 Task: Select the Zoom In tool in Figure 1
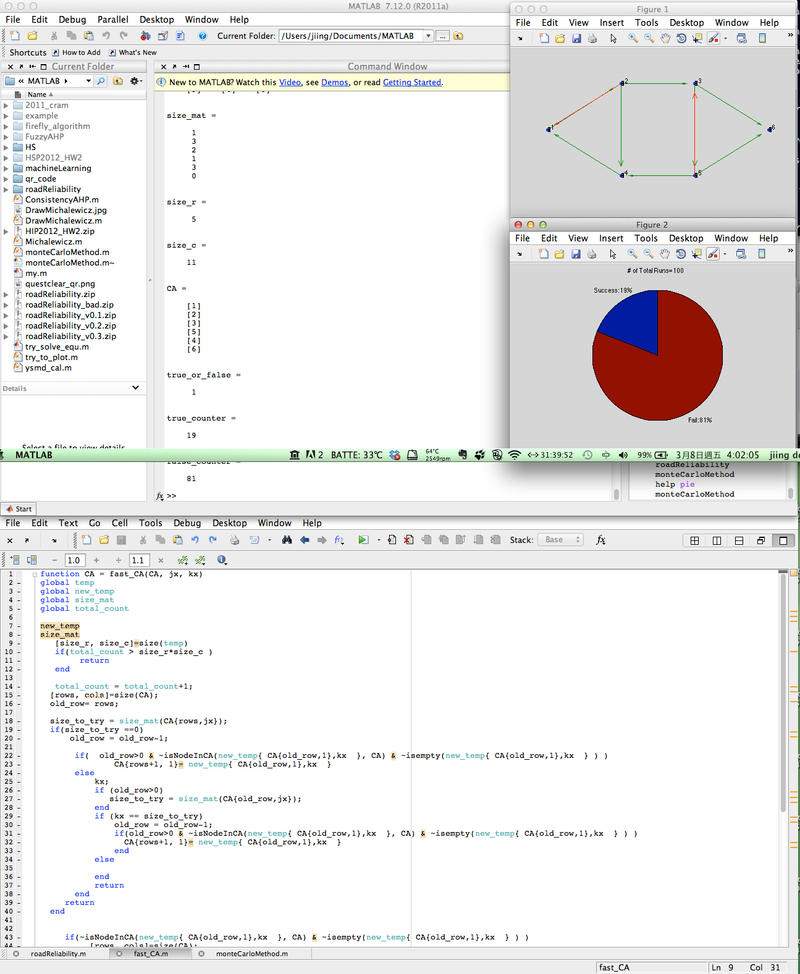(631, 40)
